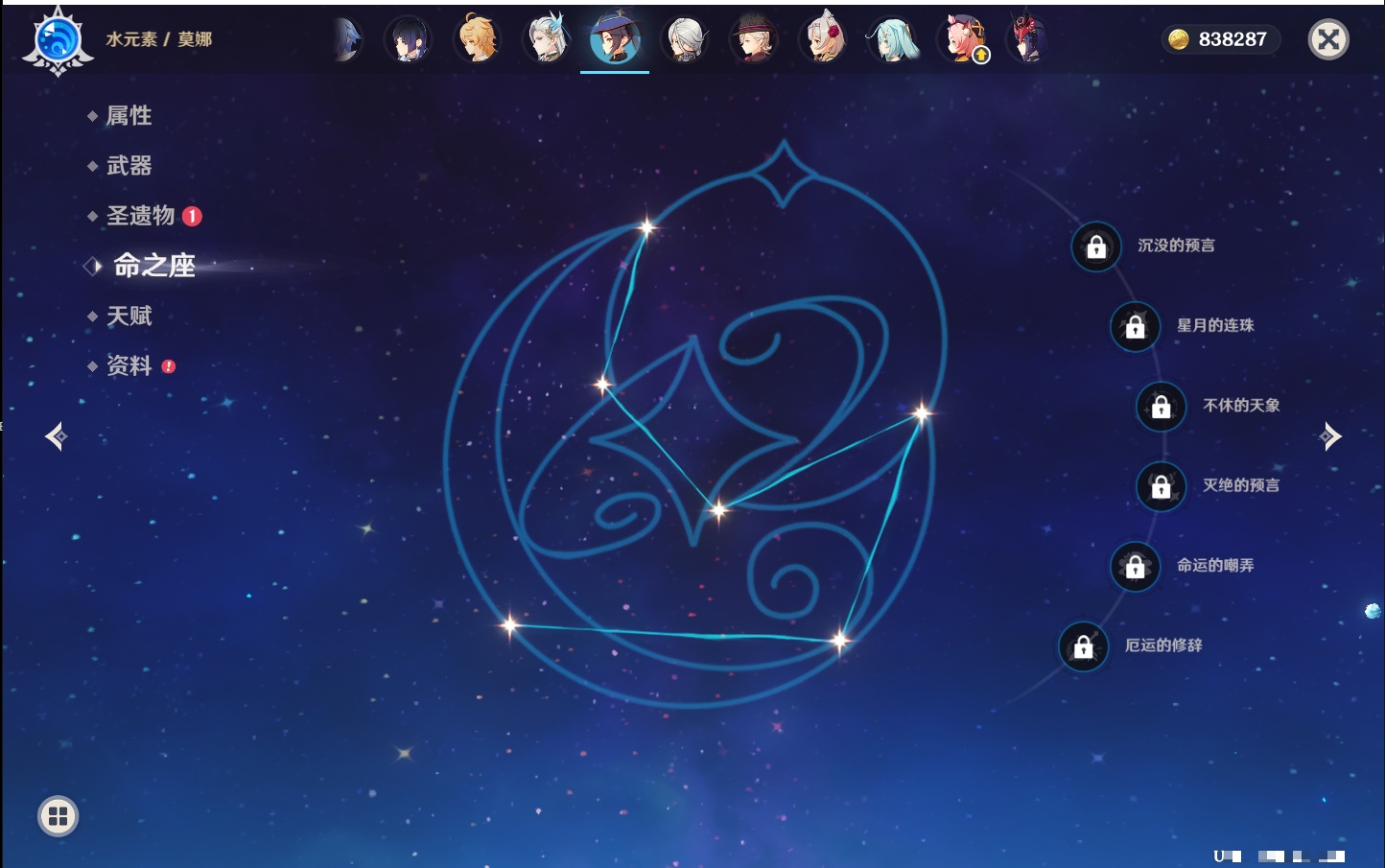Open the locked 不休的天象 constellation node
The height and width of the screenshot is (868, 1385).
point(1162,407)
